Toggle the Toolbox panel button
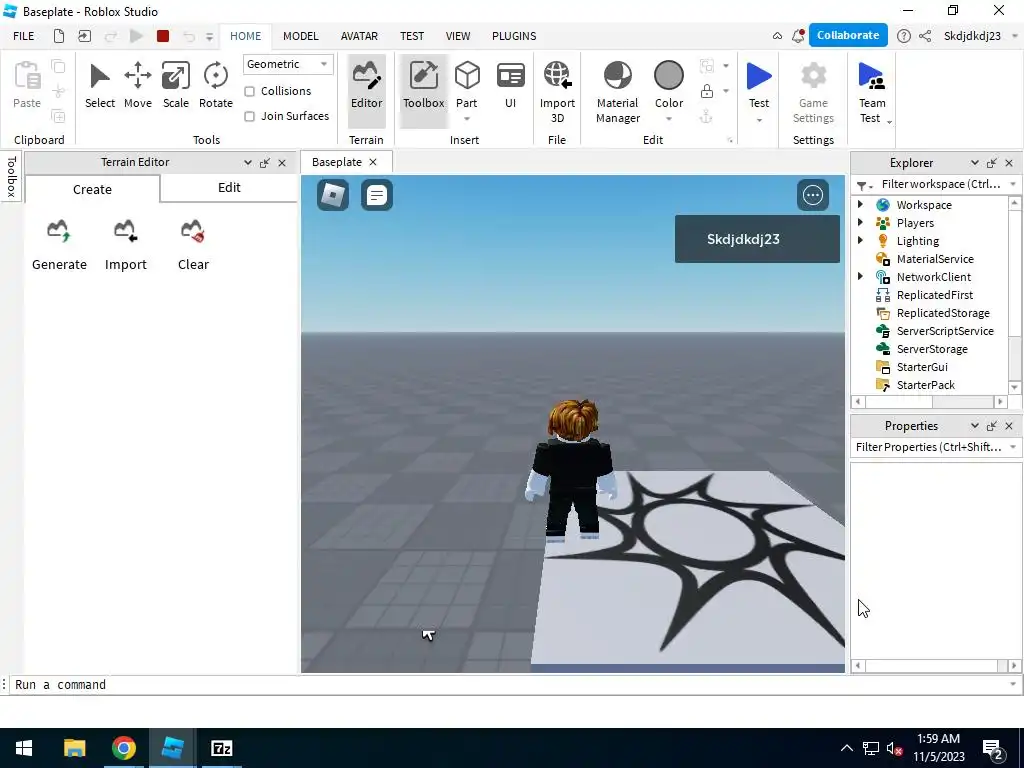 [x=423, y=90]
